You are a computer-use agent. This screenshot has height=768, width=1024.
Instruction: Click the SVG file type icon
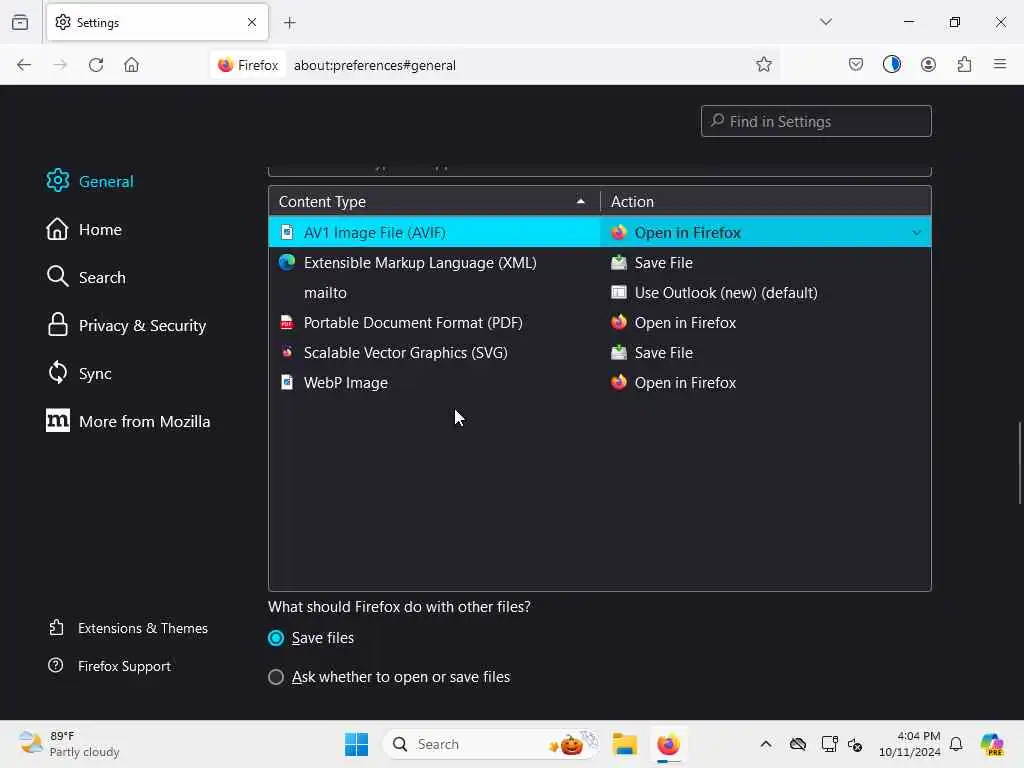tap(287, 352)
